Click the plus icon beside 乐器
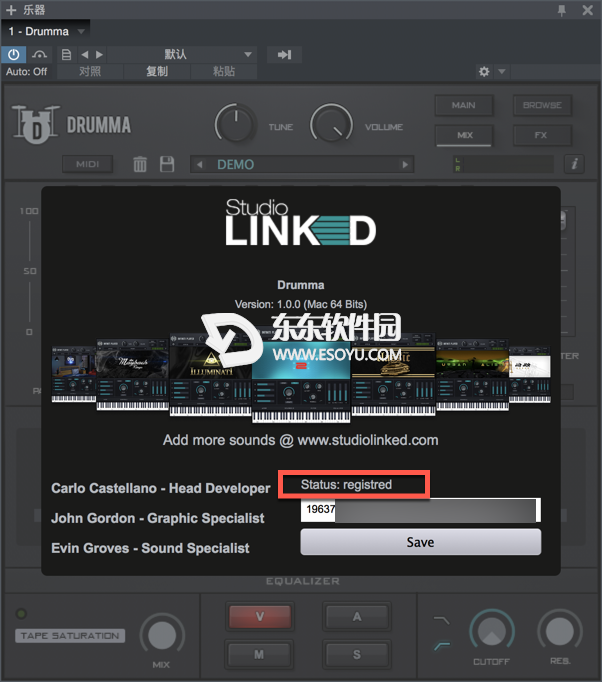Image resolution: width=602 pixels, height=682 pixels. tap(11, 10)
